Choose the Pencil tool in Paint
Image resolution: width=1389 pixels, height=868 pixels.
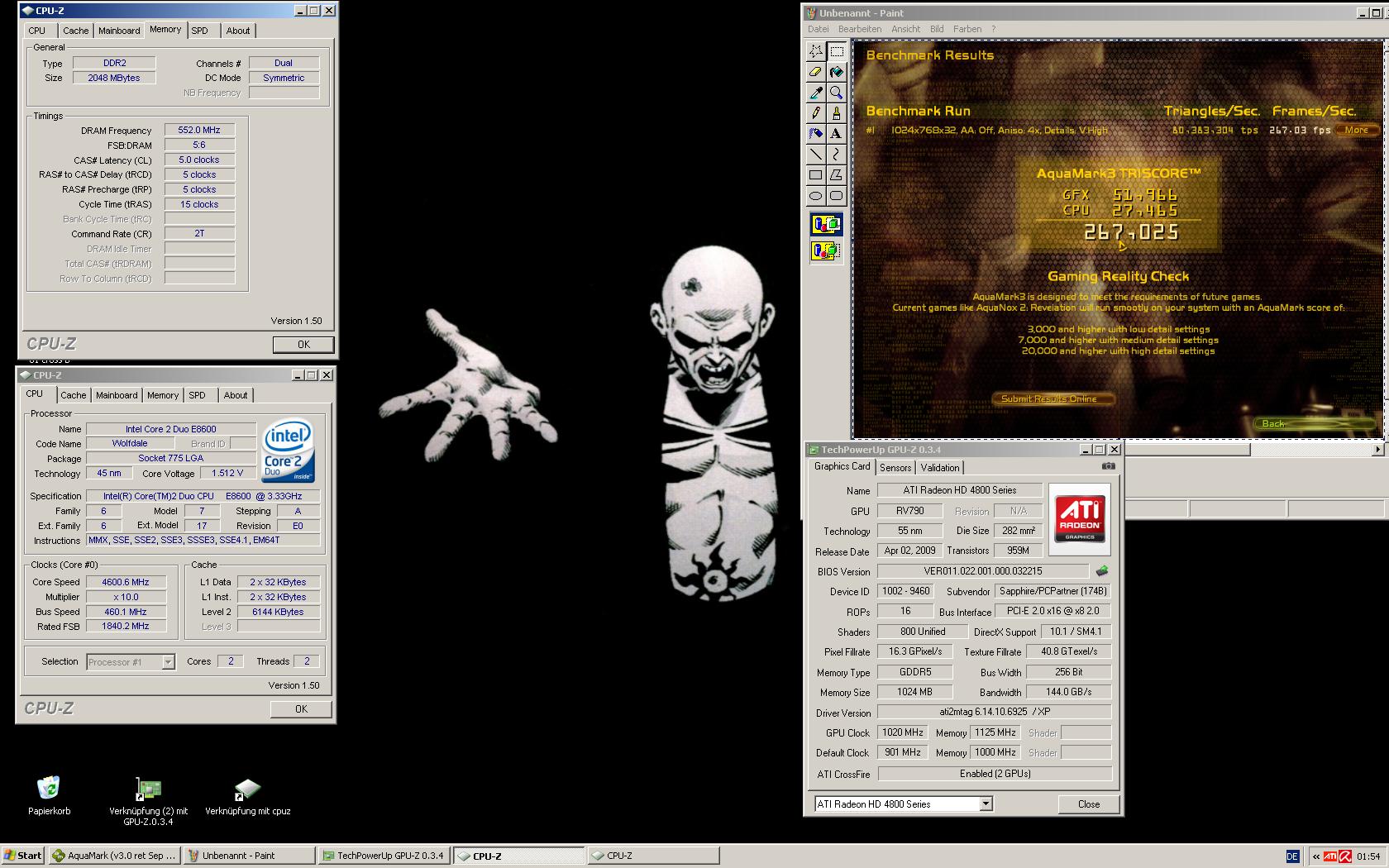(815, 113)
